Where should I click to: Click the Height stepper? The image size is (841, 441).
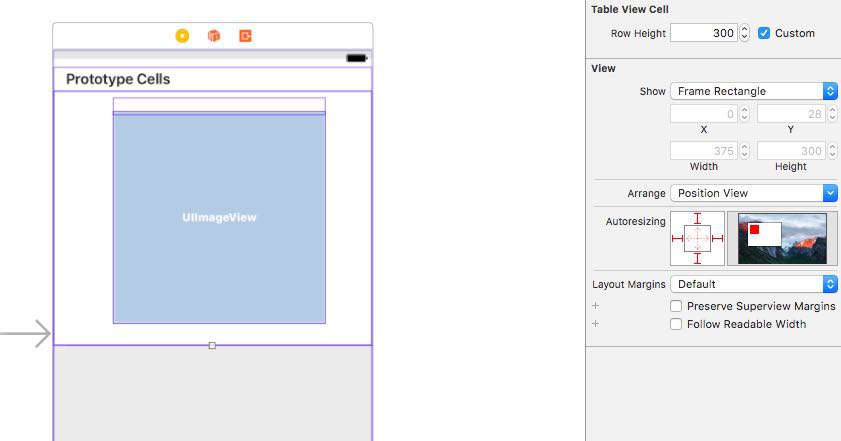[832, 151]
